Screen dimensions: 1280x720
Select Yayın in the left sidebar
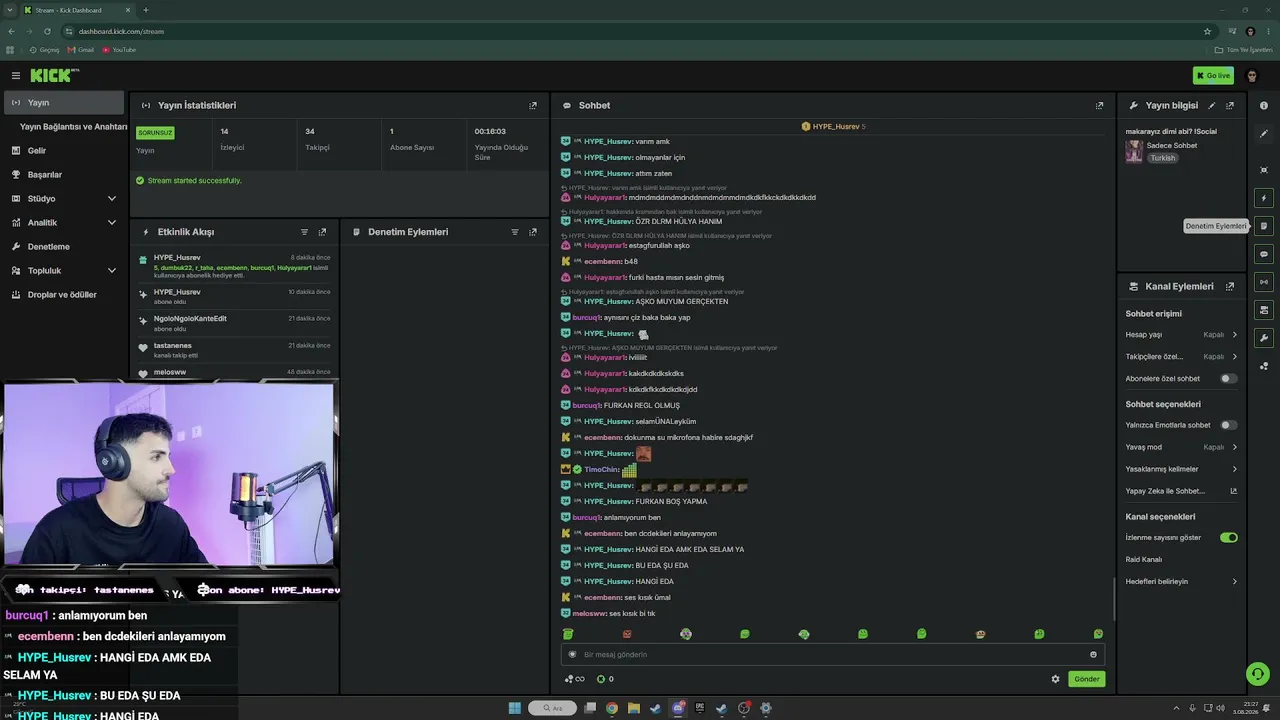click(x=63, y=102)
